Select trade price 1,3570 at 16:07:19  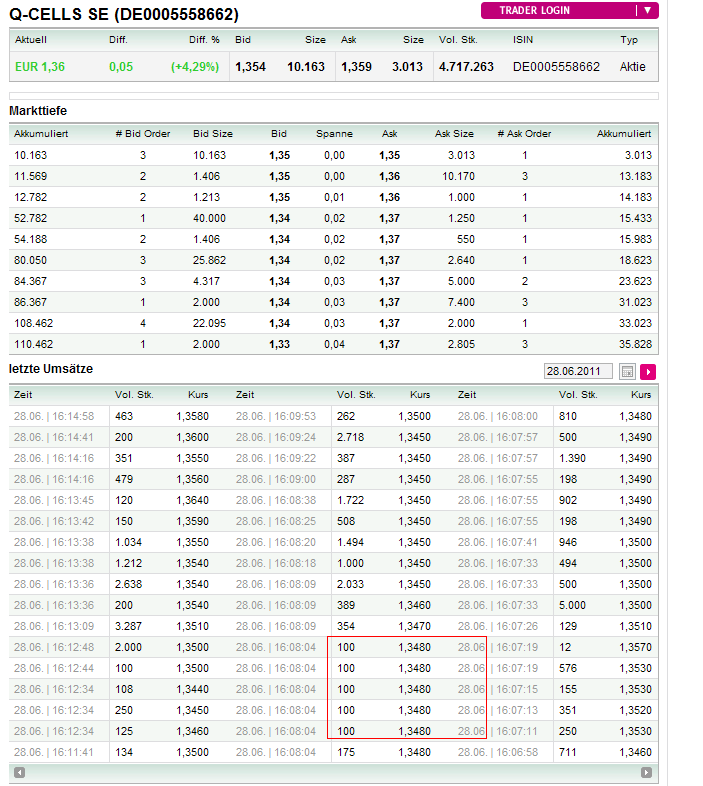pos(635,647)
